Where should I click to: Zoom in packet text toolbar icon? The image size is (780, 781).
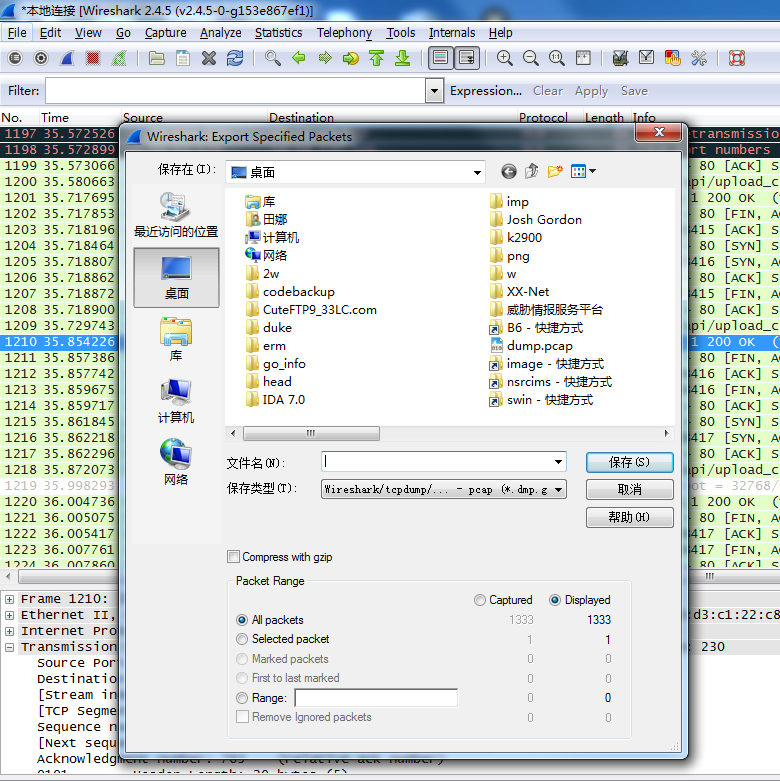click(505, 58)
